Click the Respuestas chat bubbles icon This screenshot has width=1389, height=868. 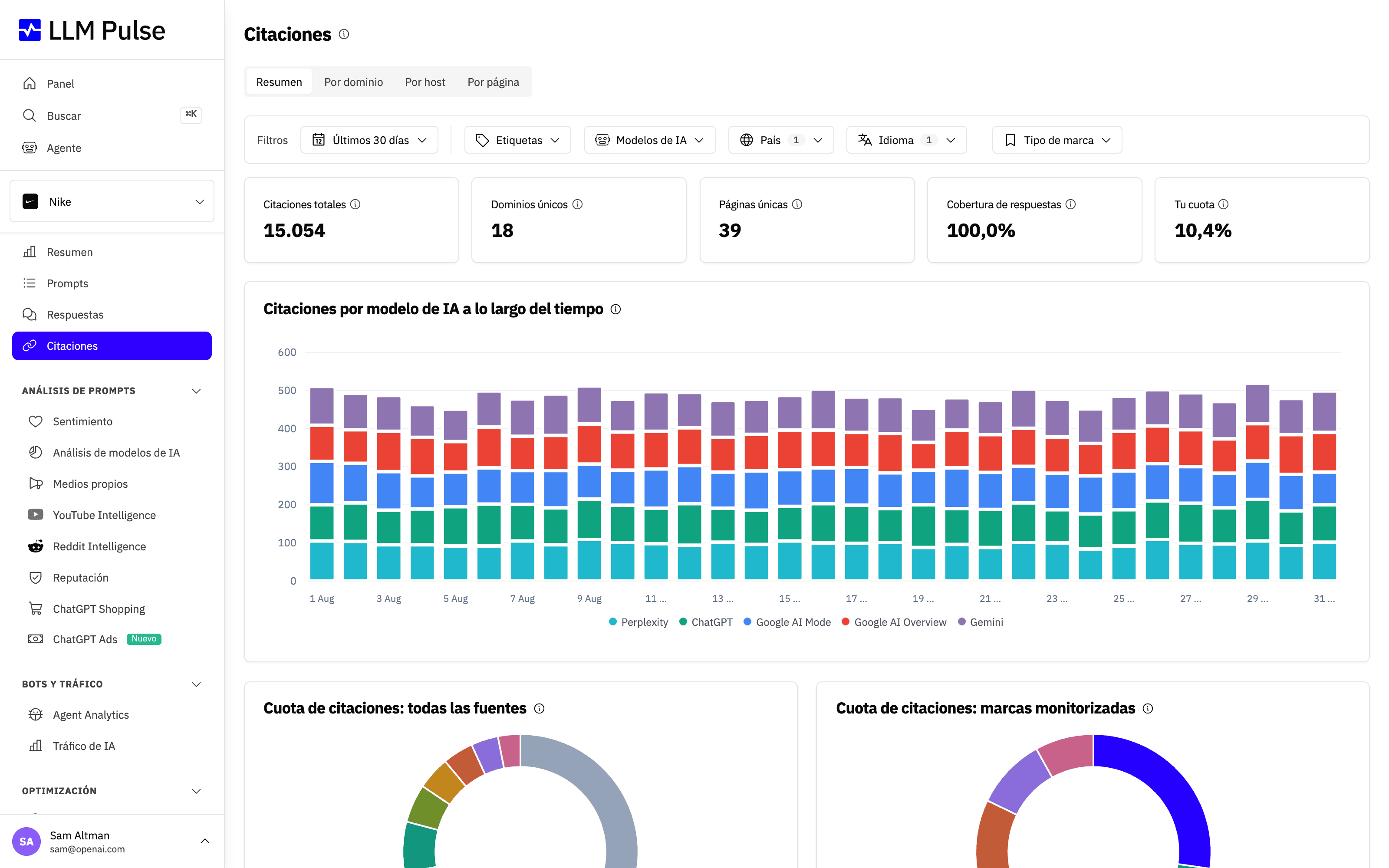tap(29, 315)
